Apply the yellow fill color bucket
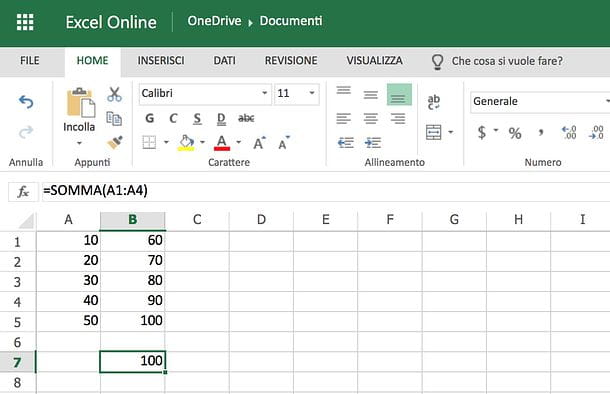Viewport: 610px width, 394px height. point(186,142)
